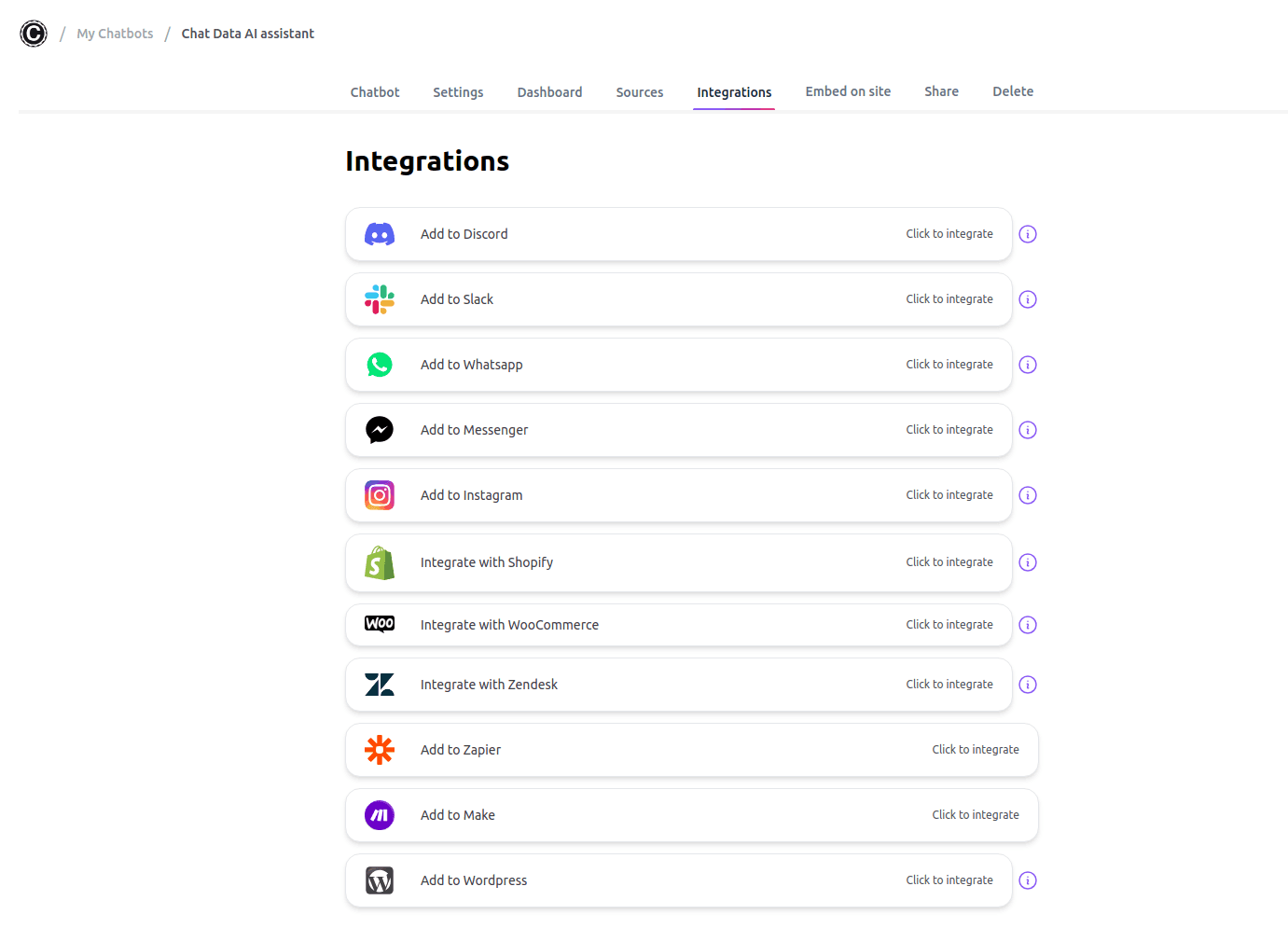Screen dimensions: 1288x928
Task: Click integrate for Messenger
Action: (949, 430)
